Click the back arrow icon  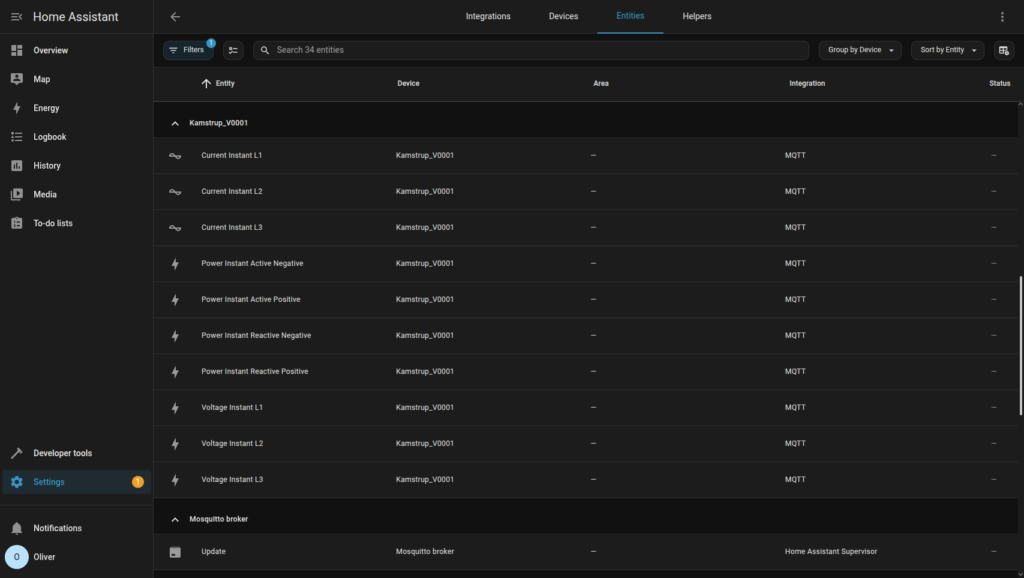(175, 17)
